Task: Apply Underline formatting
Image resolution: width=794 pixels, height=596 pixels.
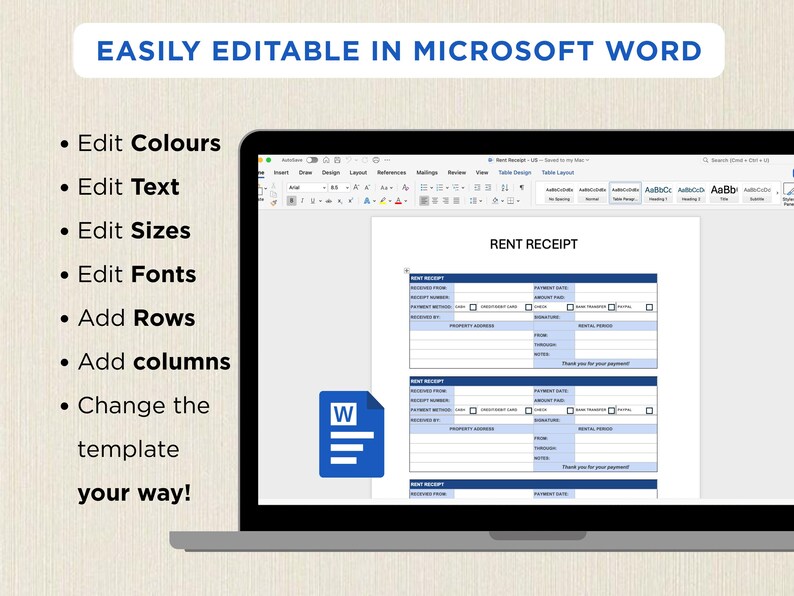Action: [312, 201]
